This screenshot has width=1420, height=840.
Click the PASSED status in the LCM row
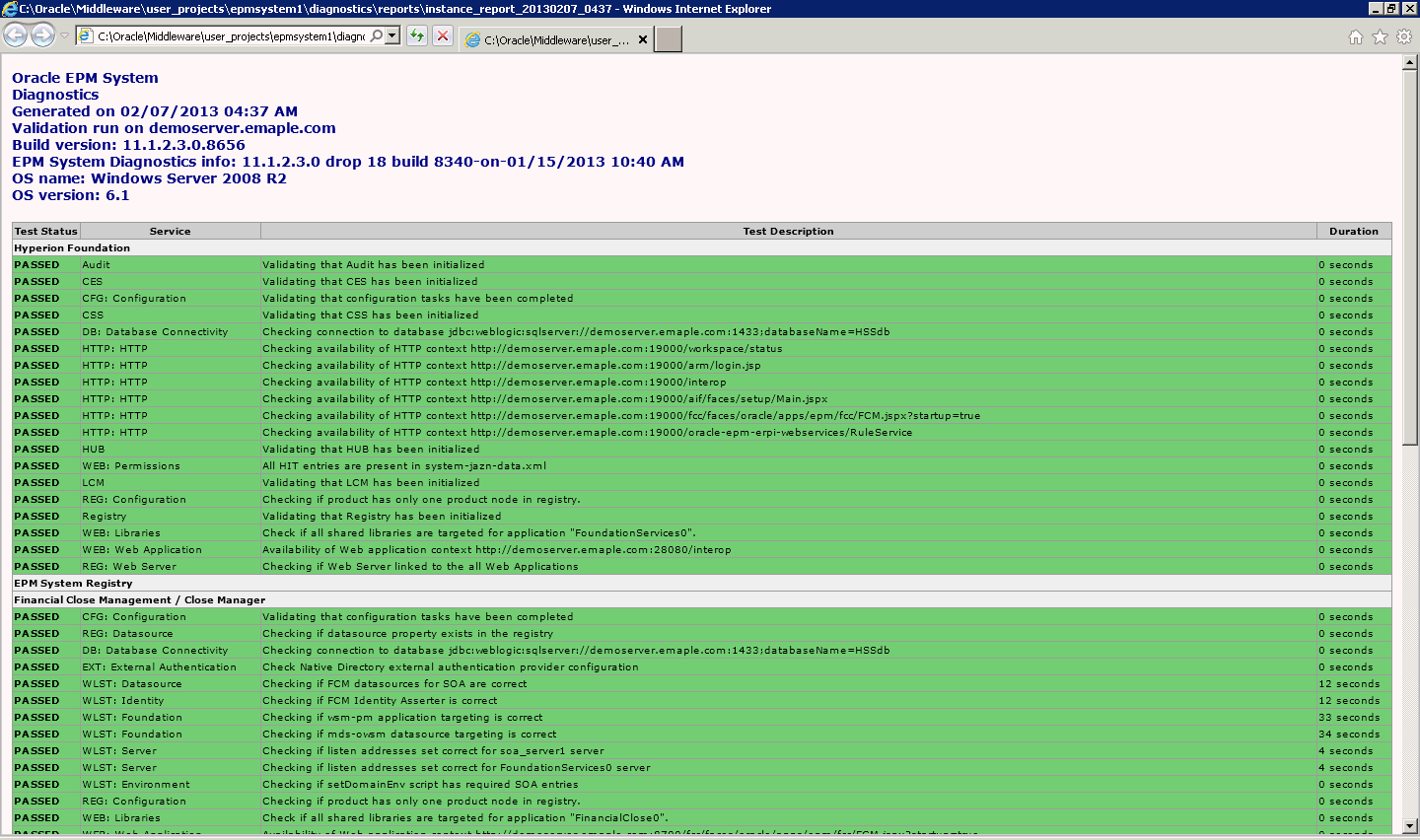36,483
